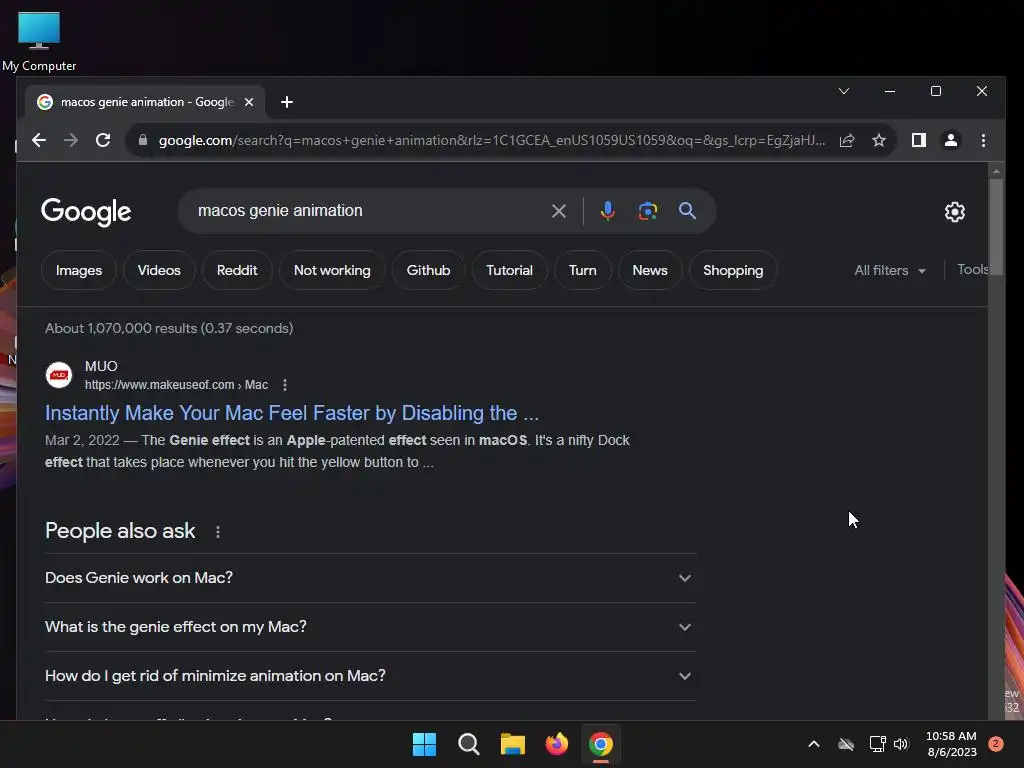Go forward in browser history
The height and width of the screenshot is (768, 1024).
click(x=71, y=140)
